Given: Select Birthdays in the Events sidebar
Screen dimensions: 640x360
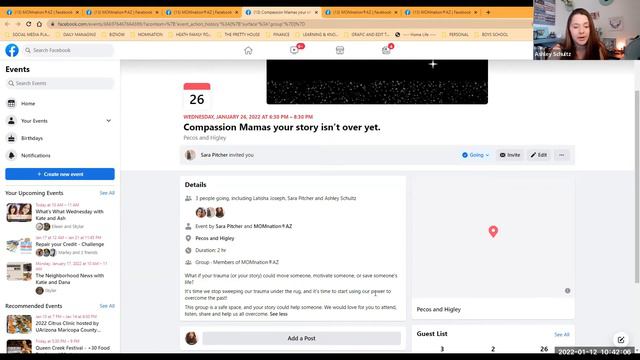Looking at the screenshot, I should [60, 138].
